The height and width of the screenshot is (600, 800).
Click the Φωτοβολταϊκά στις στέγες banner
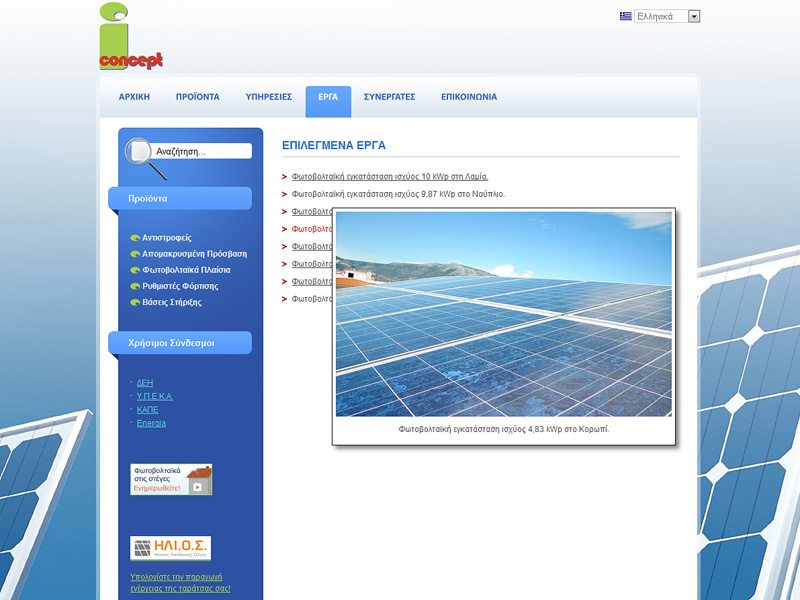coord(171,480)
